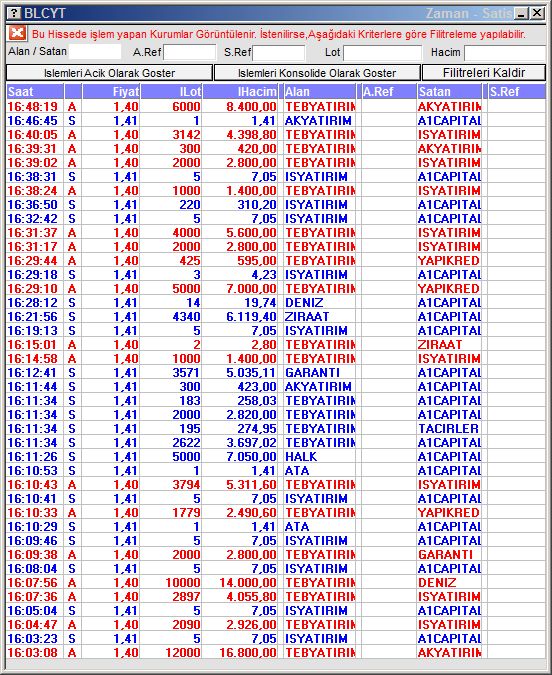Image resolution: width=552 pixels, height=675 pixels.
Task: Click into the A.Ref filter field
Action: (189, 53)
